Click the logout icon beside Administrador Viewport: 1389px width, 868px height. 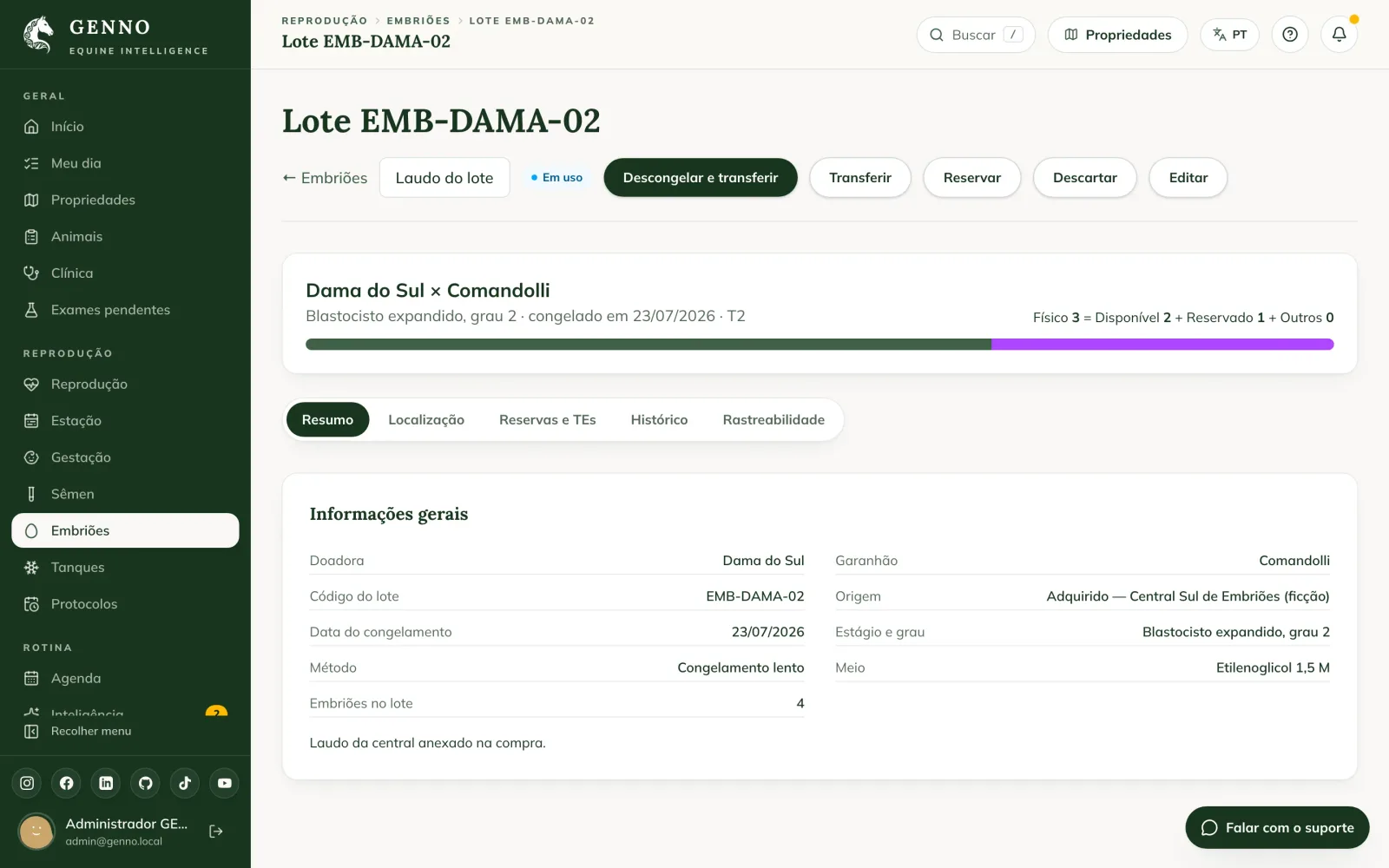216,832
